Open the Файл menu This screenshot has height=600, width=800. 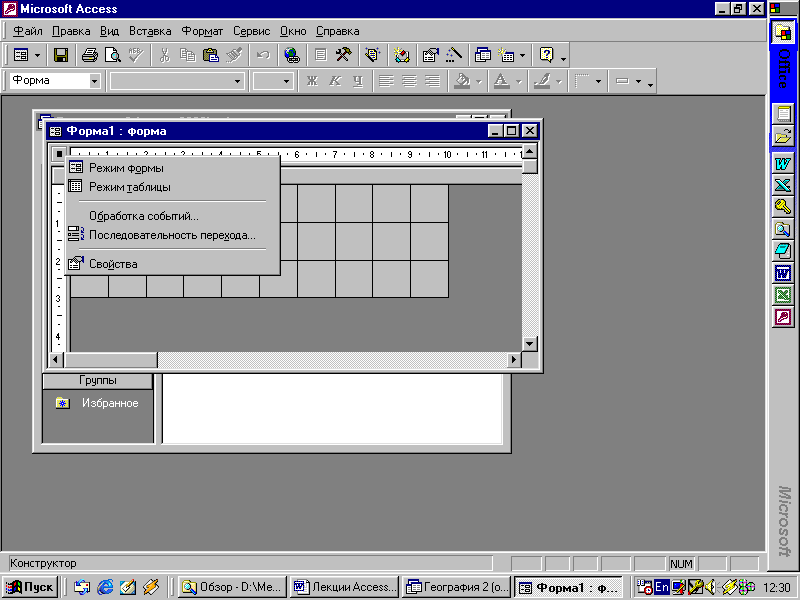click(28, 31)
